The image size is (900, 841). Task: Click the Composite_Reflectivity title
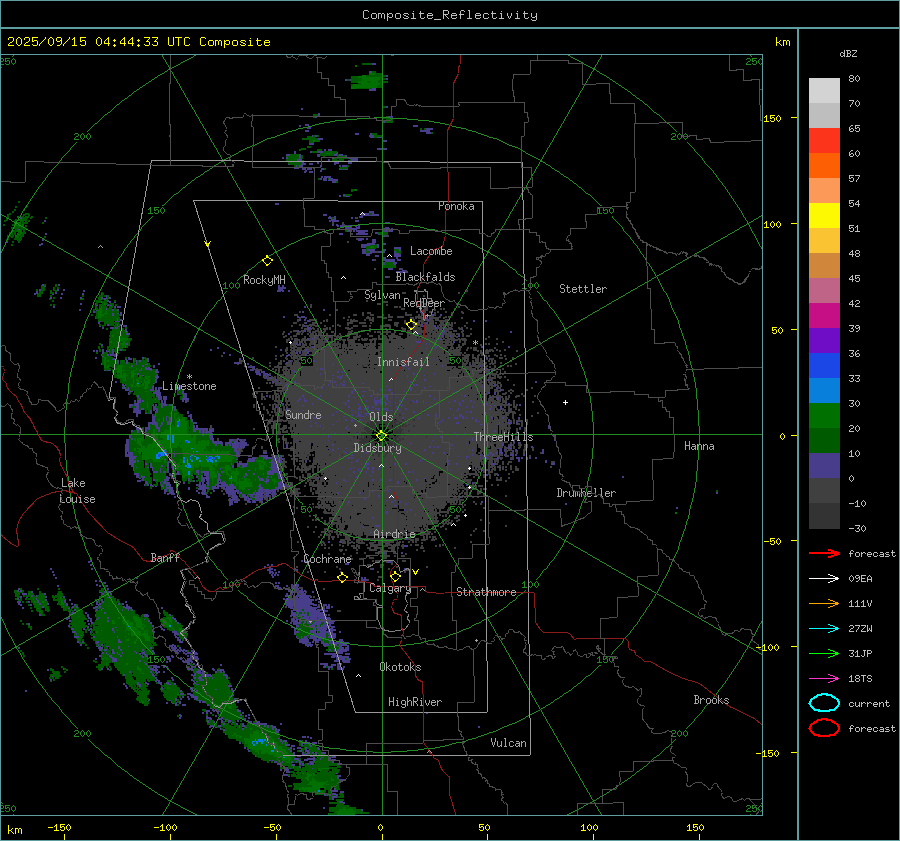click(x=449, y=15)
